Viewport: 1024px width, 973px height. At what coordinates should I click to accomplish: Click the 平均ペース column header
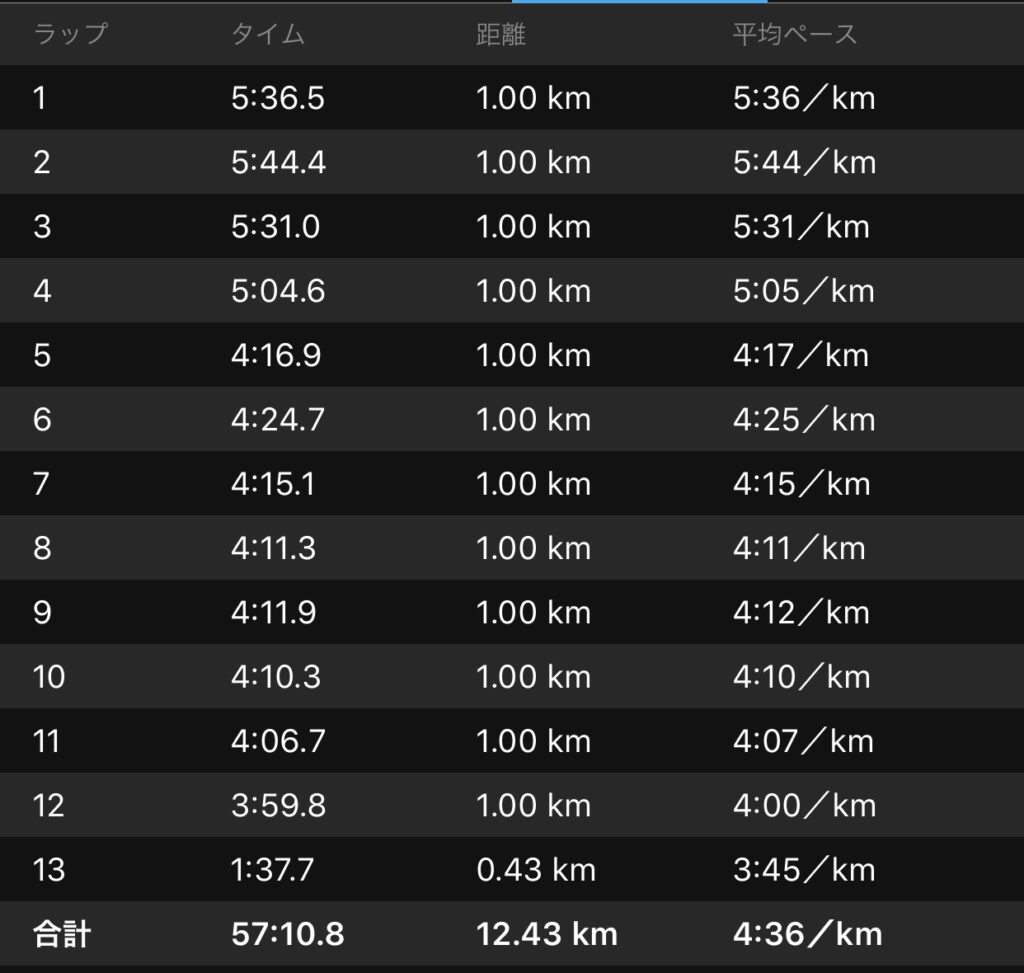(795, 35)
